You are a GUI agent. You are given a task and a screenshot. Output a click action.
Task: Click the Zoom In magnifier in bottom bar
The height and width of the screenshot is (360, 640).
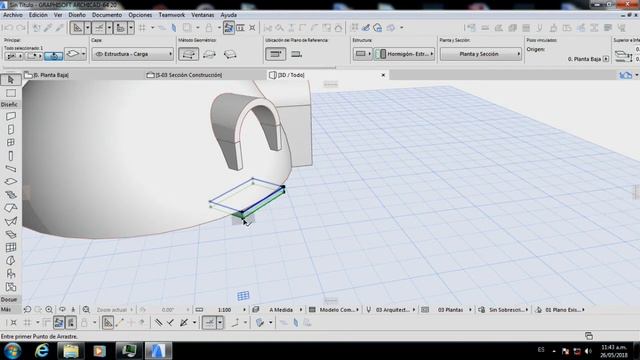49,310
